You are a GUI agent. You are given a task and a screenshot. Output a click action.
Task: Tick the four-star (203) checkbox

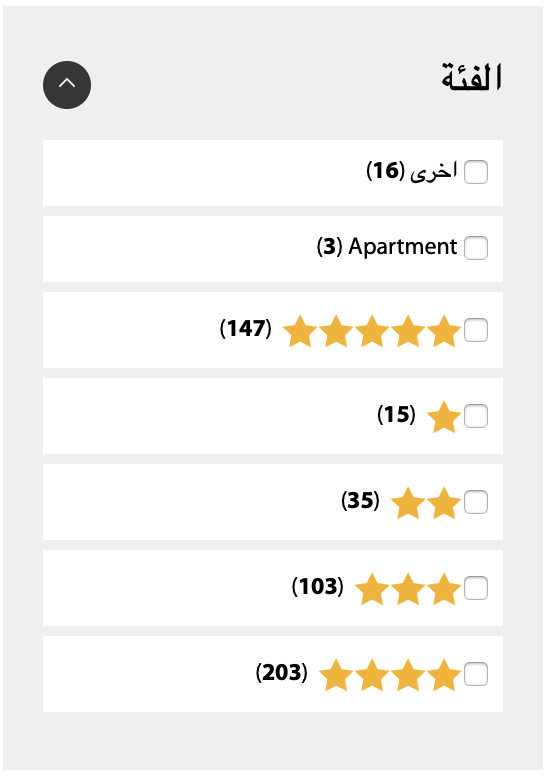click(x=476, y=674)
